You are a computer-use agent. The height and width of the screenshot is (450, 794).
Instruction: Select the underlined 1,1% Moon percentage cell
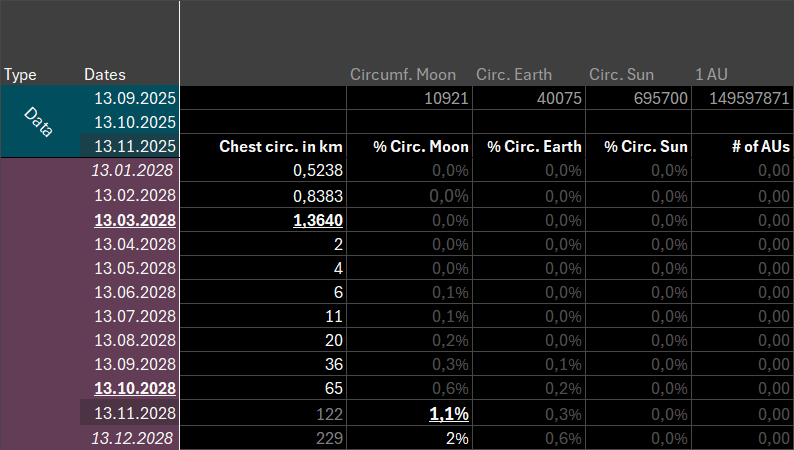click(x=448, y=414)
